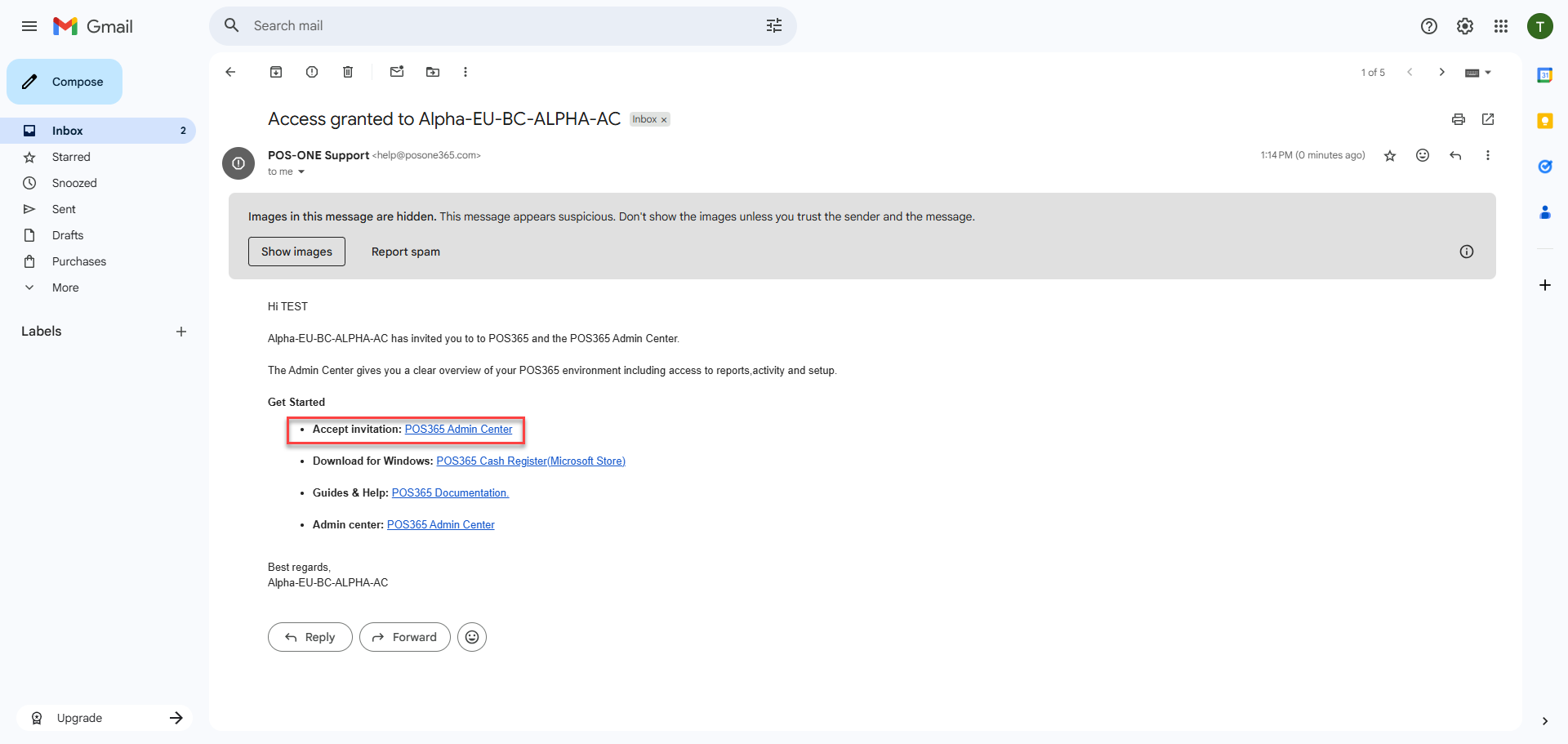The width and height of the screenshot is (1568, 744).
Task: Archive this email
Action: point(276,72)
